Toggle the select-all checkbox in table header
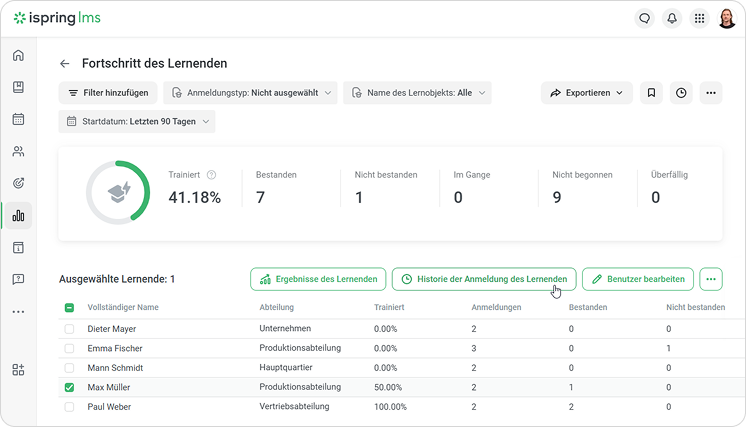Image resolution: width=746 pixels, height=427 pixels. (x=69, y=308)
